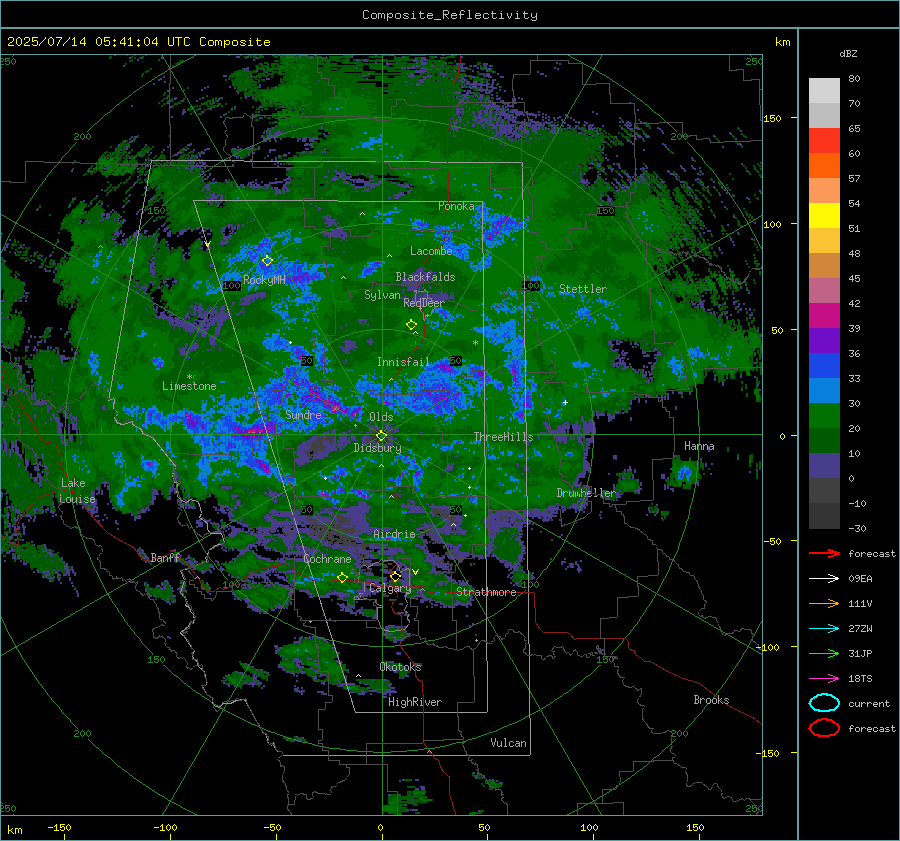Click the Okotoks city label

click(x=400, y=667)
